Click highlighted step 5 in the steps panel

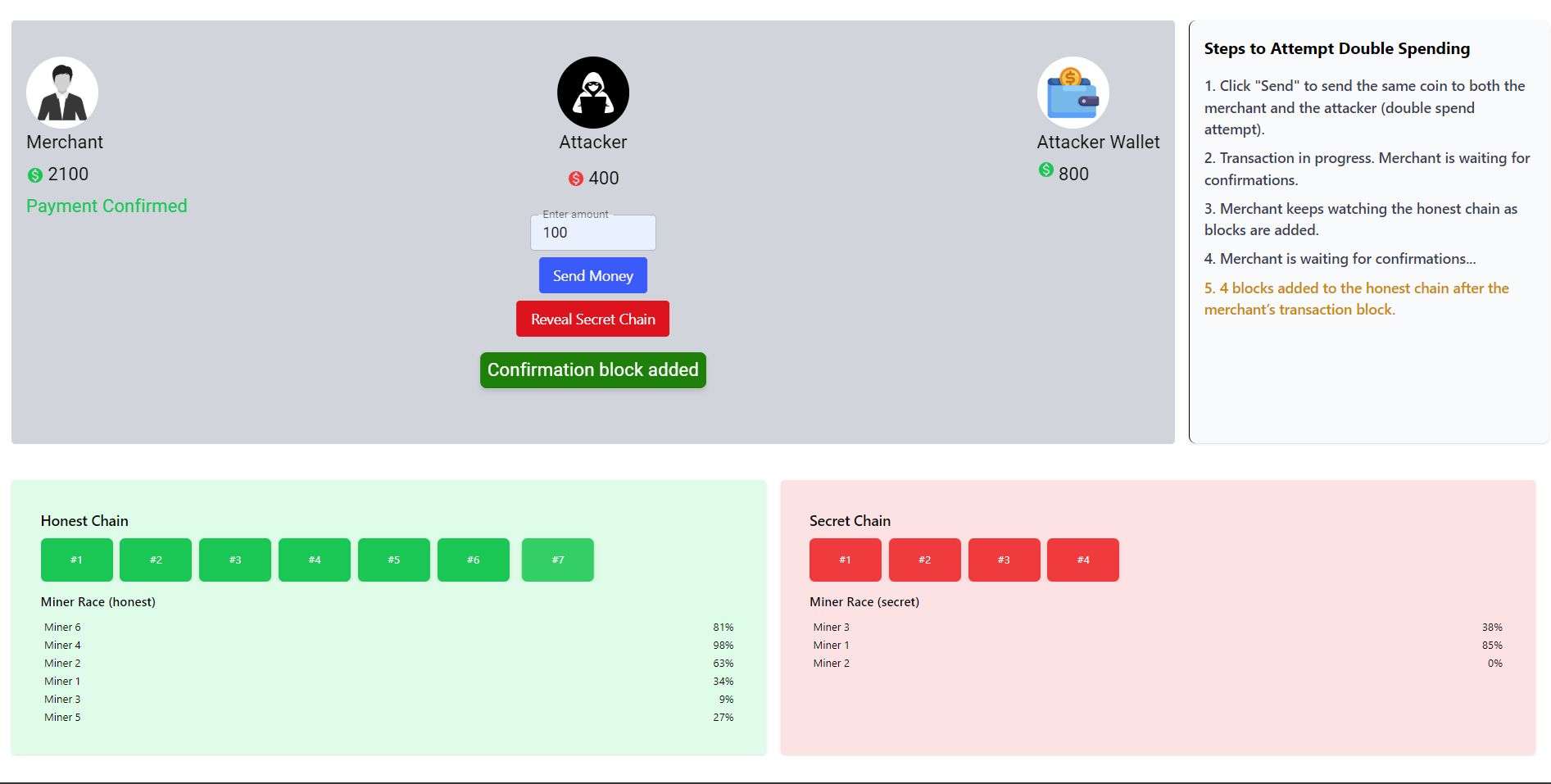pos(1356,299)
